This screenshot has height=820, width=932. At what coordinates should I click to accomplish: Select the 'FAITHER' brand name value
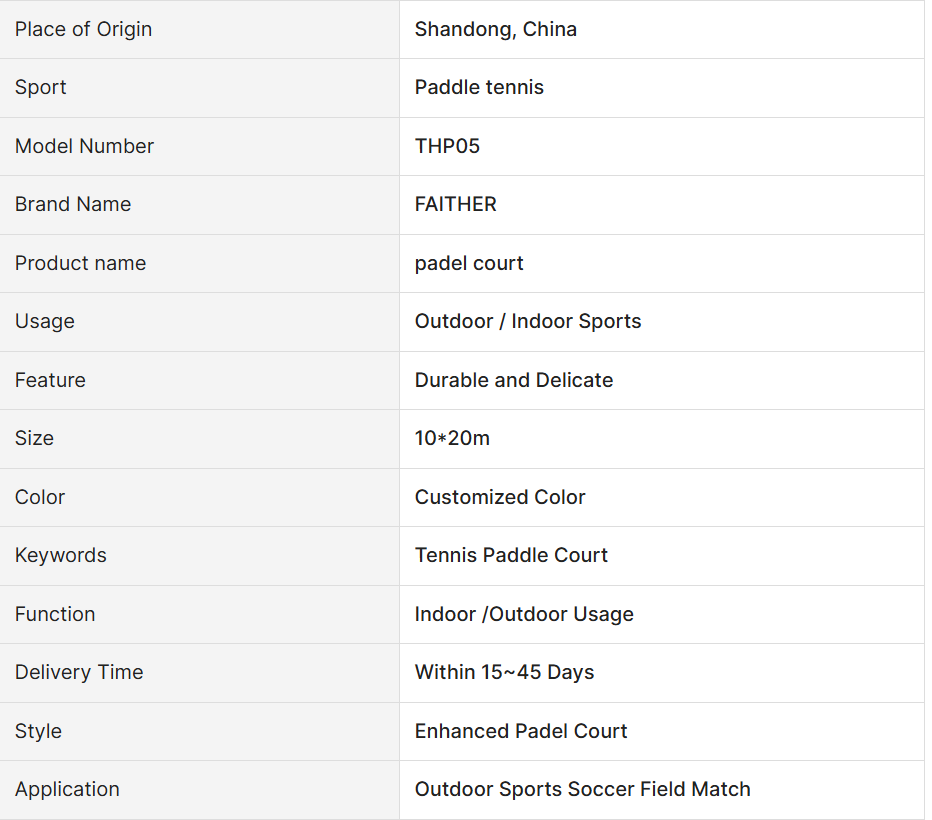(455, 204)
